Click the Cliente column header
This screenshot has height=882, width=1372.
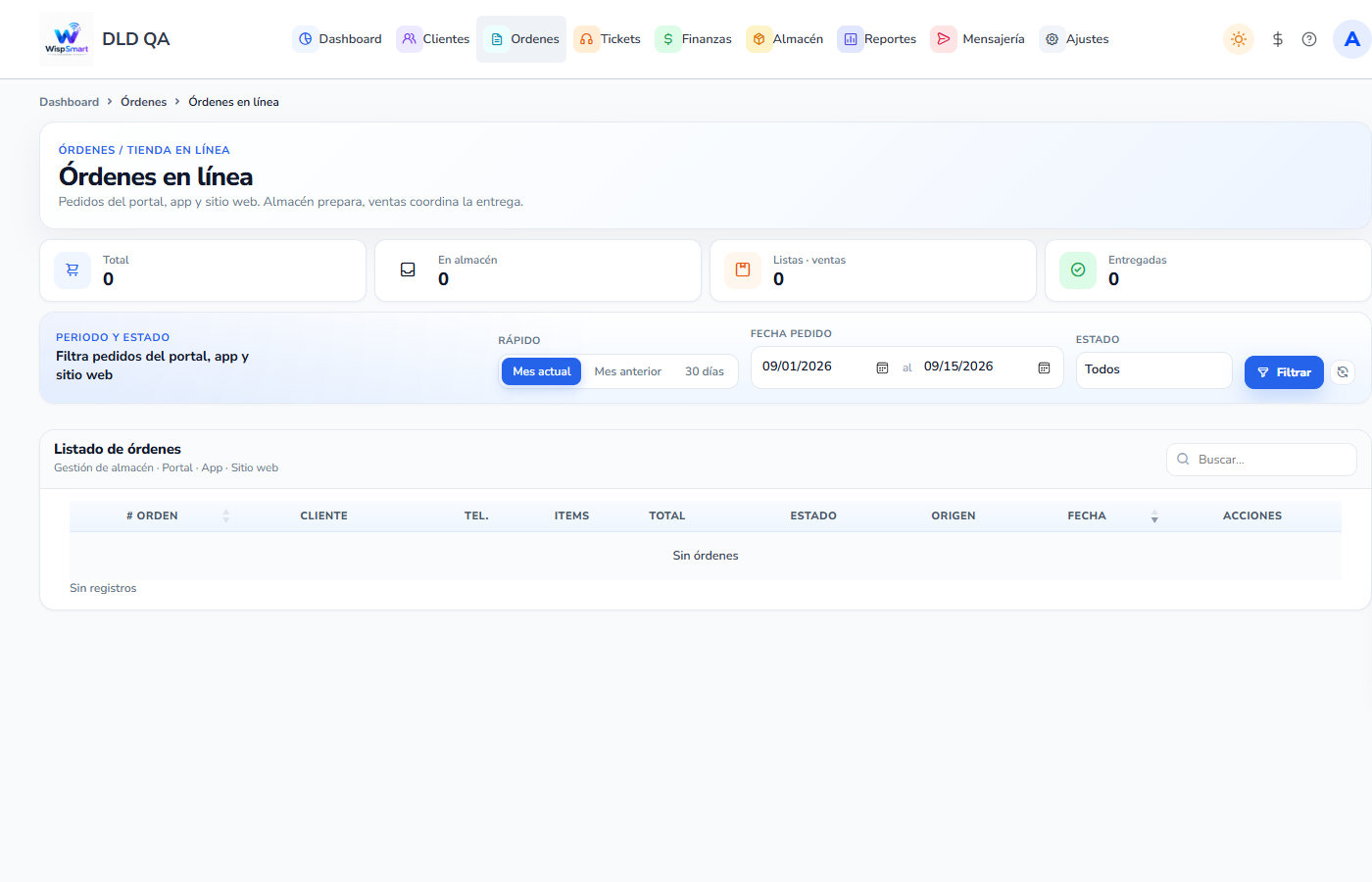point(324,515)
